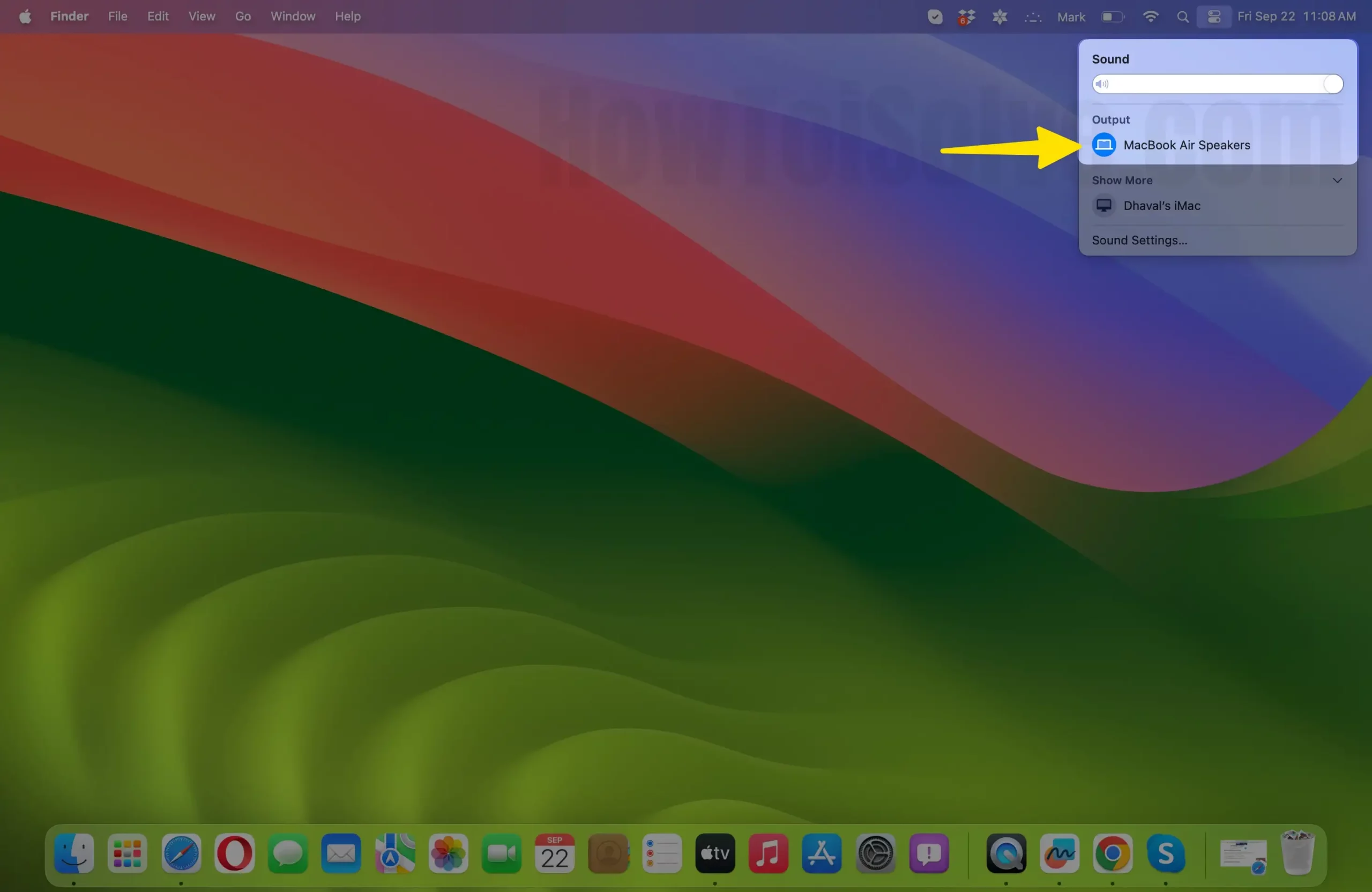Toggle Control Center in menu bar

pos(1214,17)
